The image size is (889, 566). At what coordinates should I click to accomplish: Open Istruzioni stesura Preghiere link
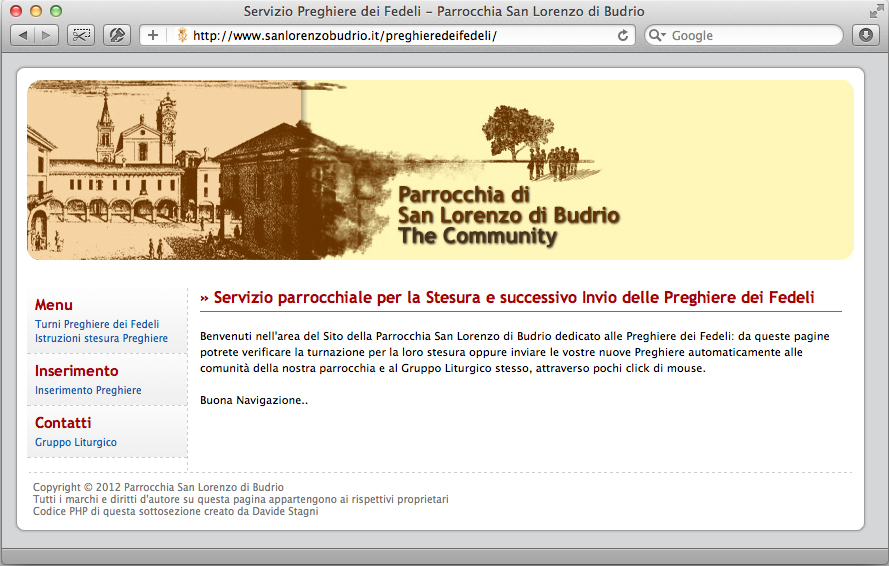coord(101,338)
